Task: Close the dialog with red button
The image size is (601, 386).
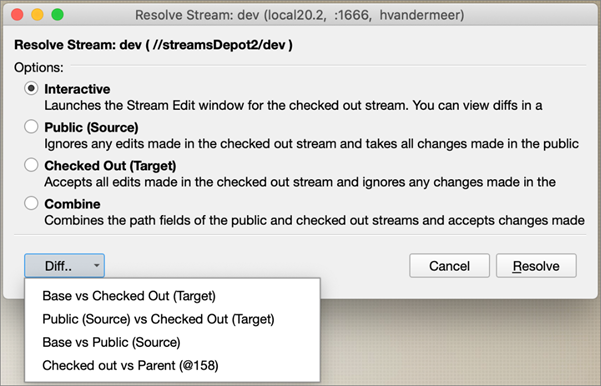Action: pyautogui.click(x=17, y=15)
